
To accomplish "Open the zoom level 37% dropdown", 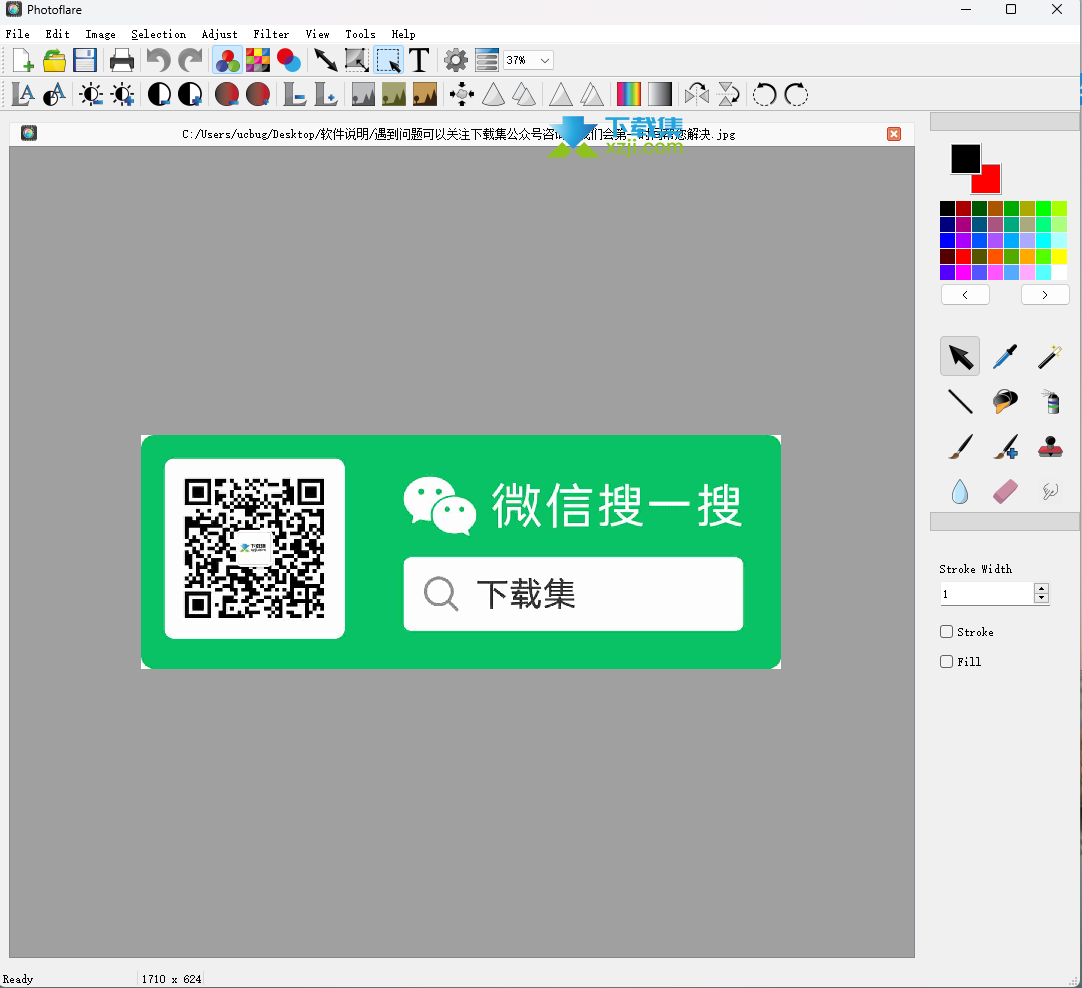I will (528, 60).
